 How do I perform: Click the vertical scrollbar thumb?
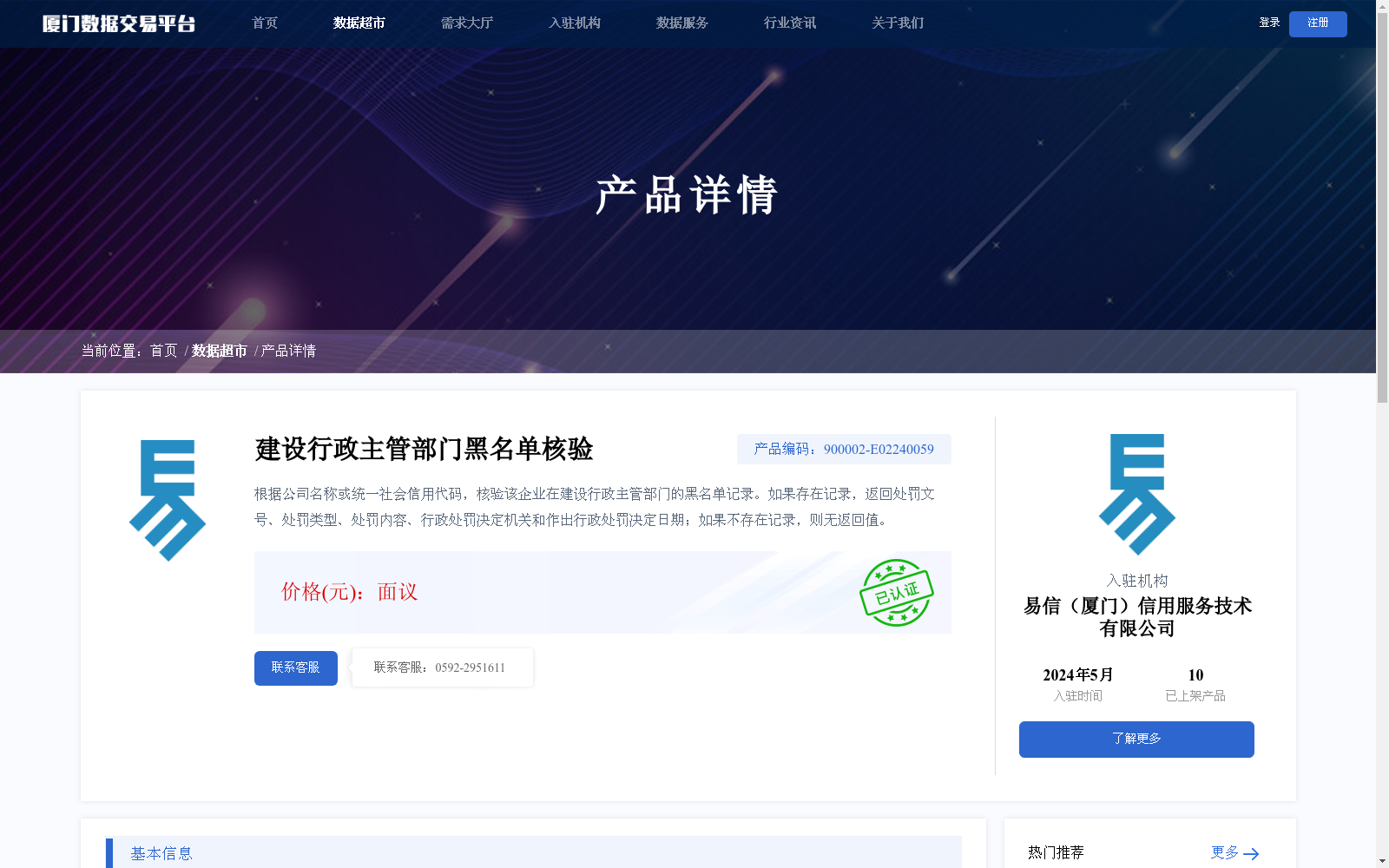[1382, 208]
